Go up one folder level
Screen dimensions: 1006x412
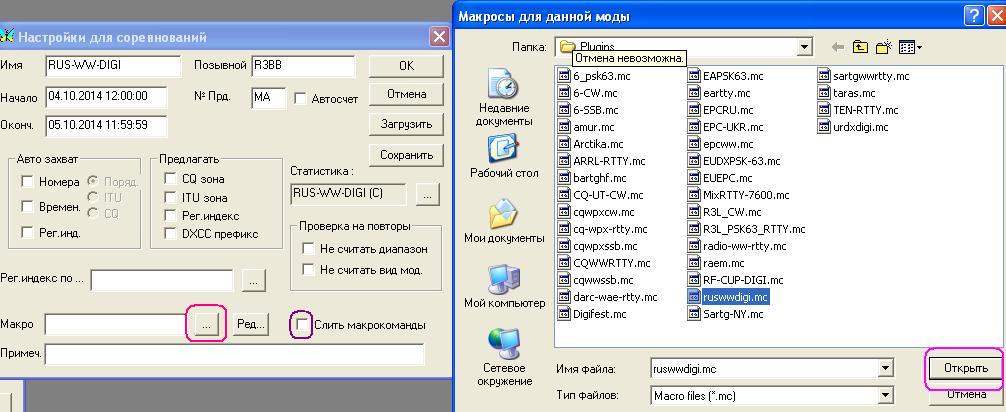861,47
